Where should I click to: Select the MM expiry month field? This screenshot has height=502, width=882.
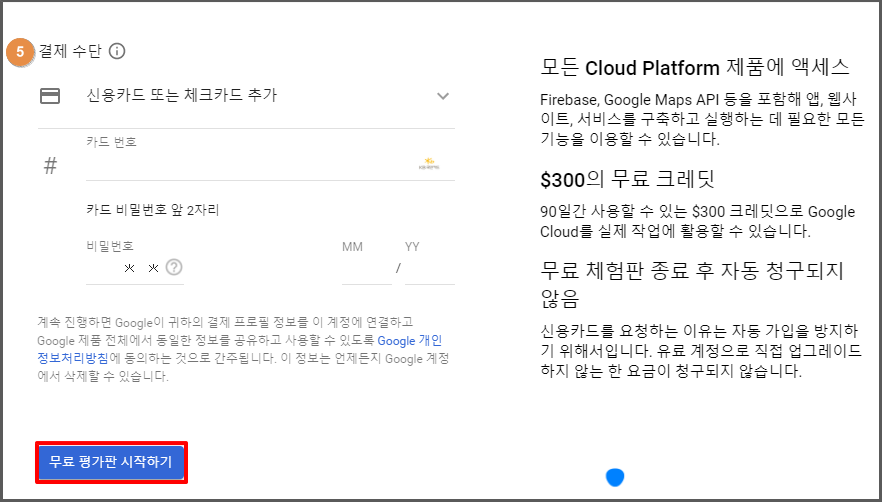pyautogui.click(x=365, y=268)
